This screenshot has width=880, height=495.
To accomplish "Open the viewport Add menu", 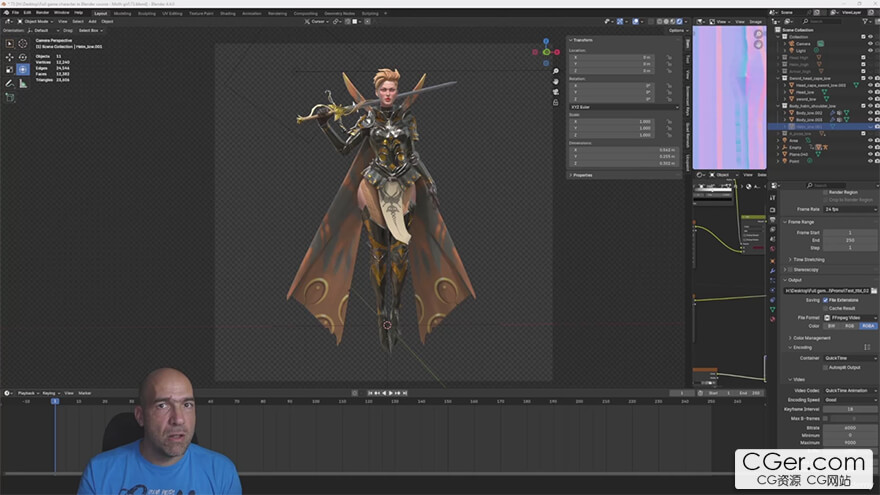I will [92, 21].
